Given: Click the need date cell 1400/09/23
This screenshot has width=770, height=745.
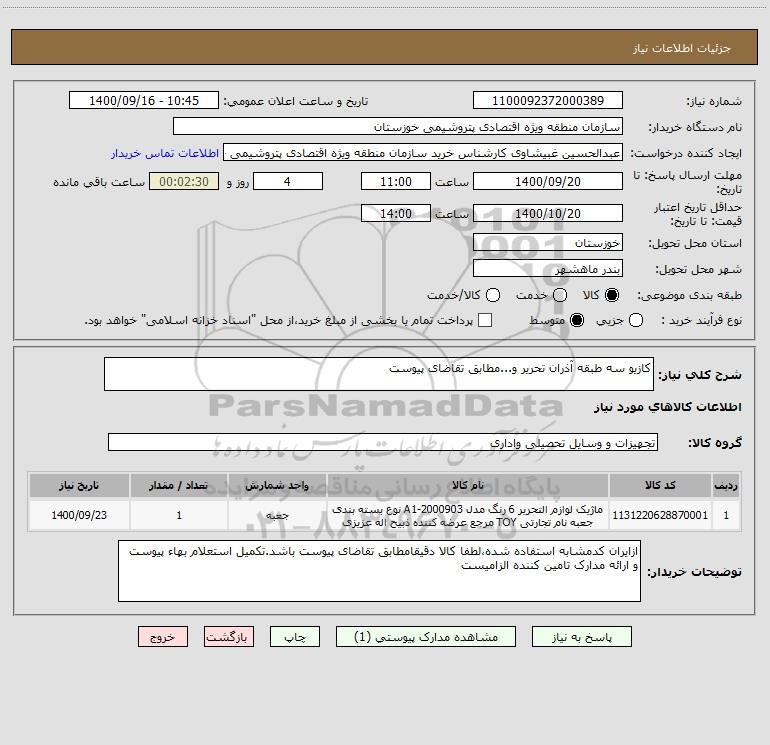Looking at the screenshot, I should tap(79, 515).
